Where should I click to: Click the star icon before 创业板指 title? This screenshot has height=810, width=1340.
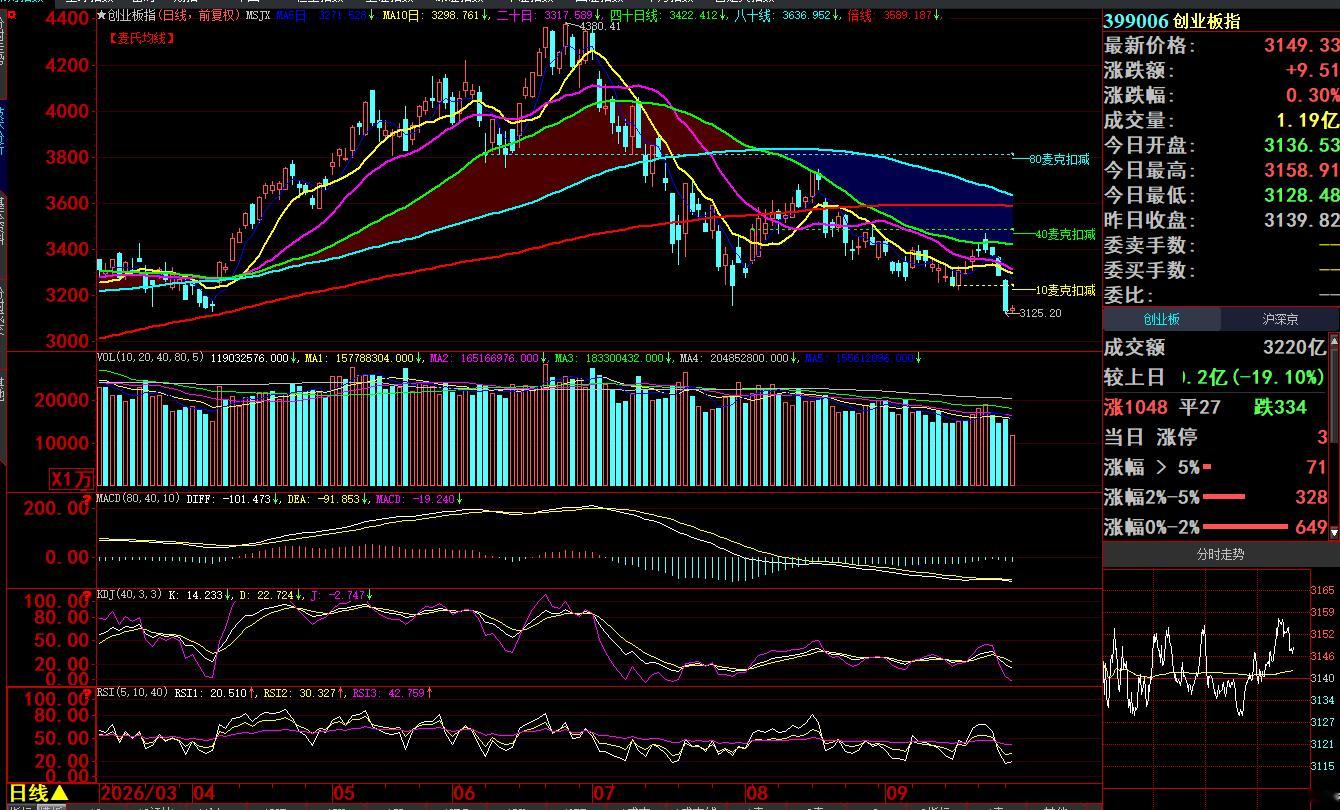(x=101, y=16)
